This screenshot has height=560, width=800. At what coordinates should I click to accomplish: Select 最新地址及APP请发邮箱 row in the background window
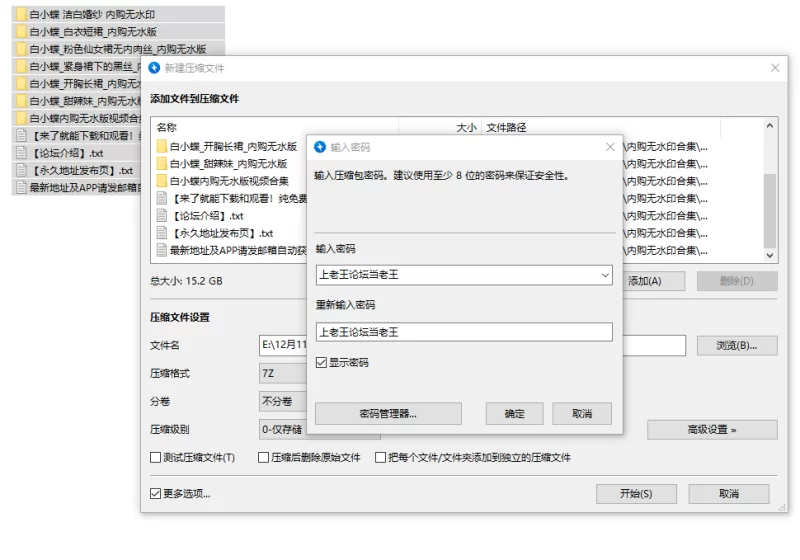[x=77, y=187]
